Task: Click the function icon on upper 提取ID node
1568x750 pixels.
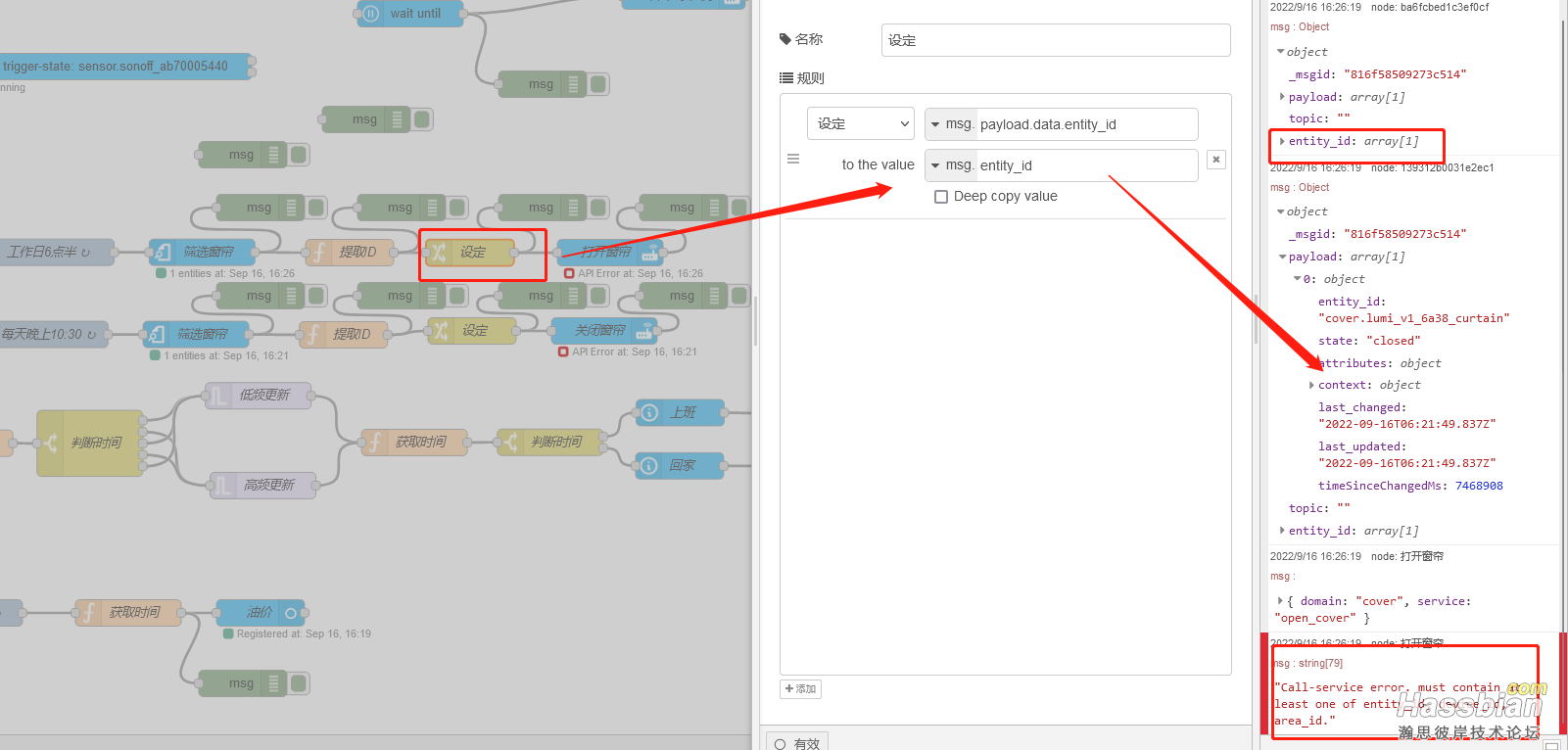Action: click(318, 253)
